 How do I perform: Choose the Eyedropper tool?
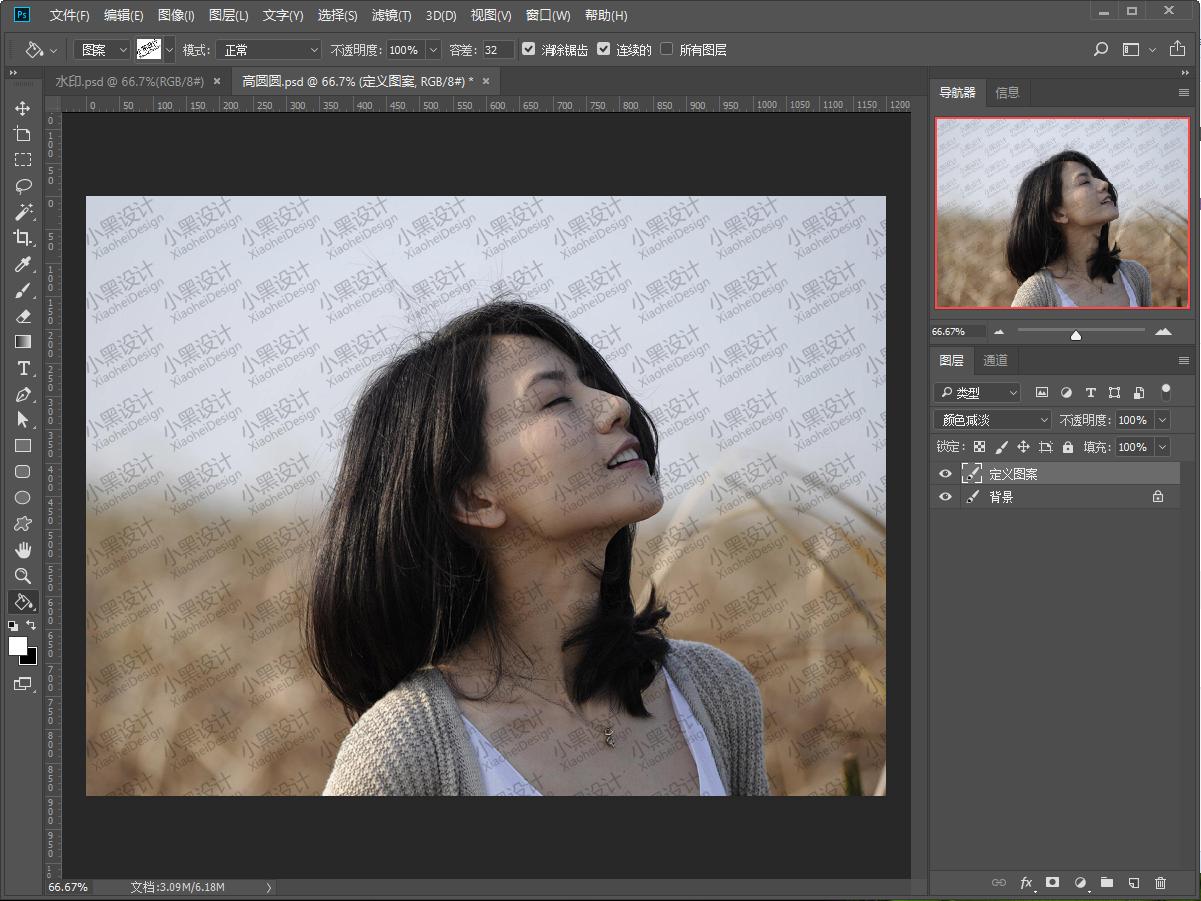coord(22,264)
